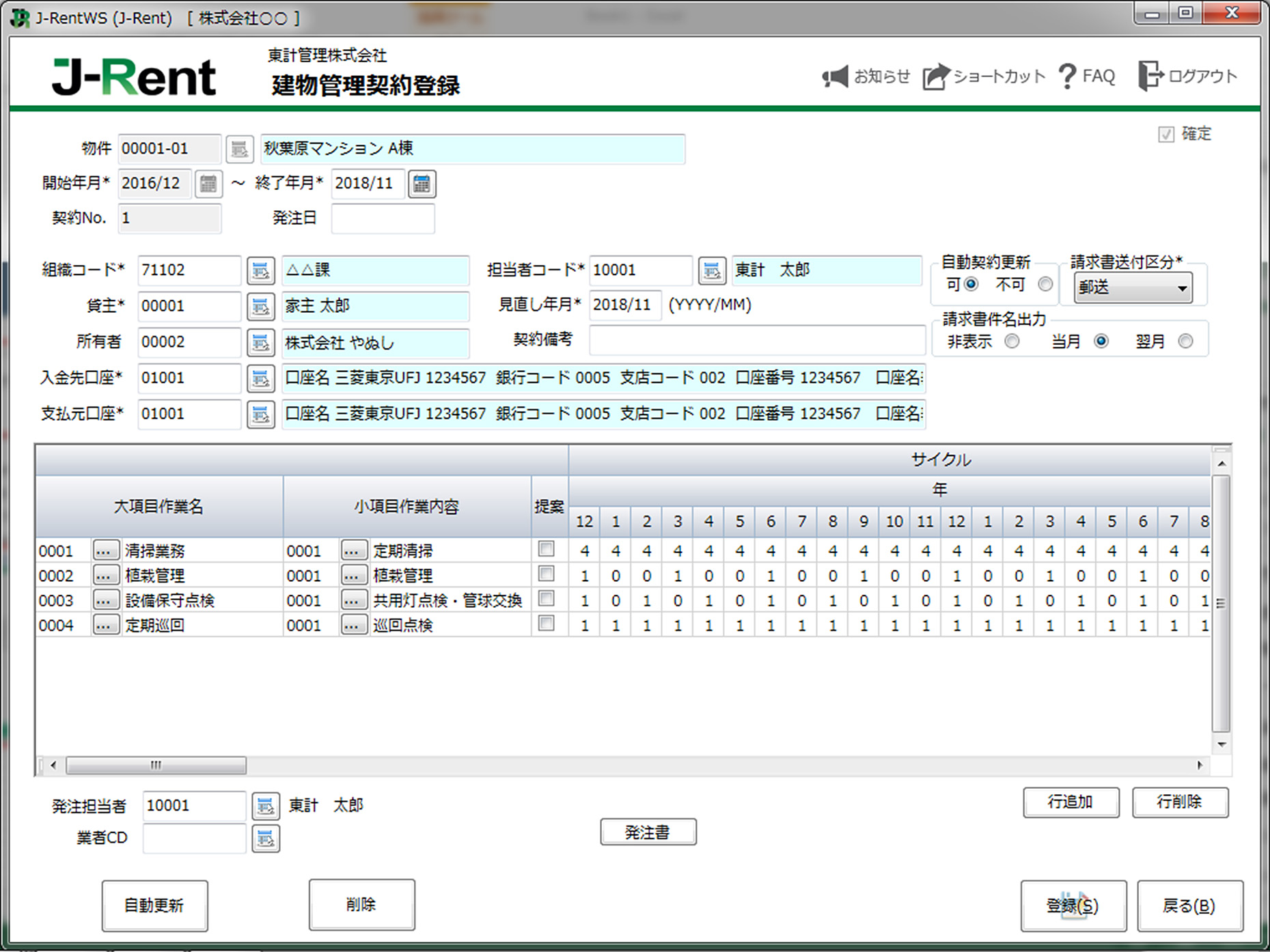This screenshot has width=1270, height=952.
Task: Select the 不可 radio for 自動契約更新
Action: [1045, 284]
